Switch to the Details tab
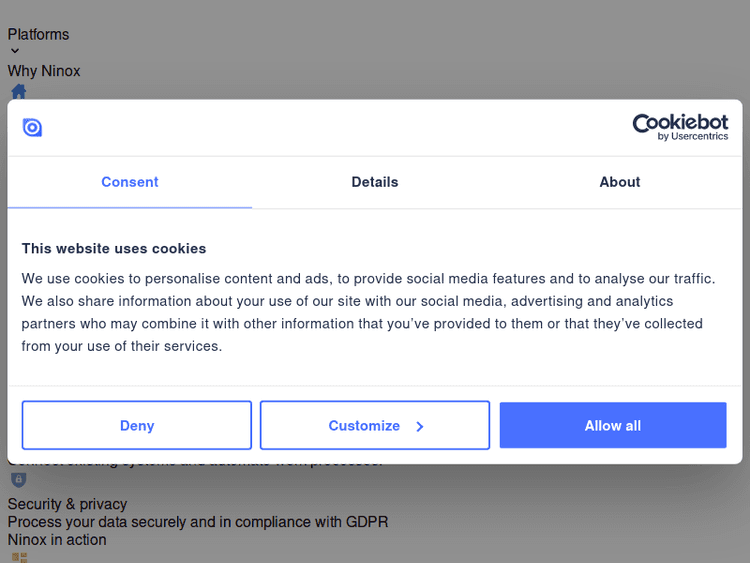The width and height of the screenshot is (750, 563). (x=375, y=182)
